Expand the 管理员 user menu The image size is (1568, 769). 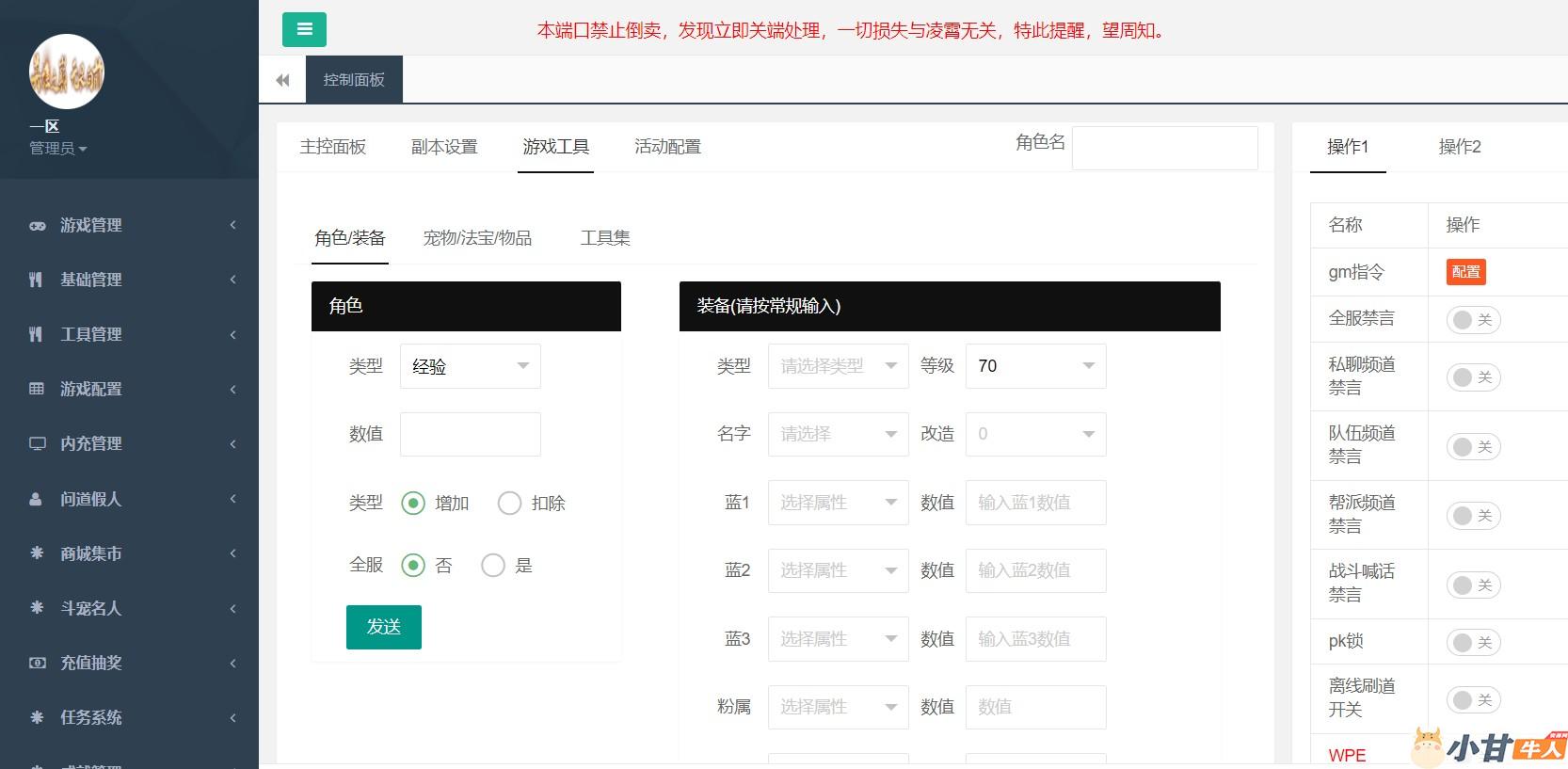click(x=57, y=149)
